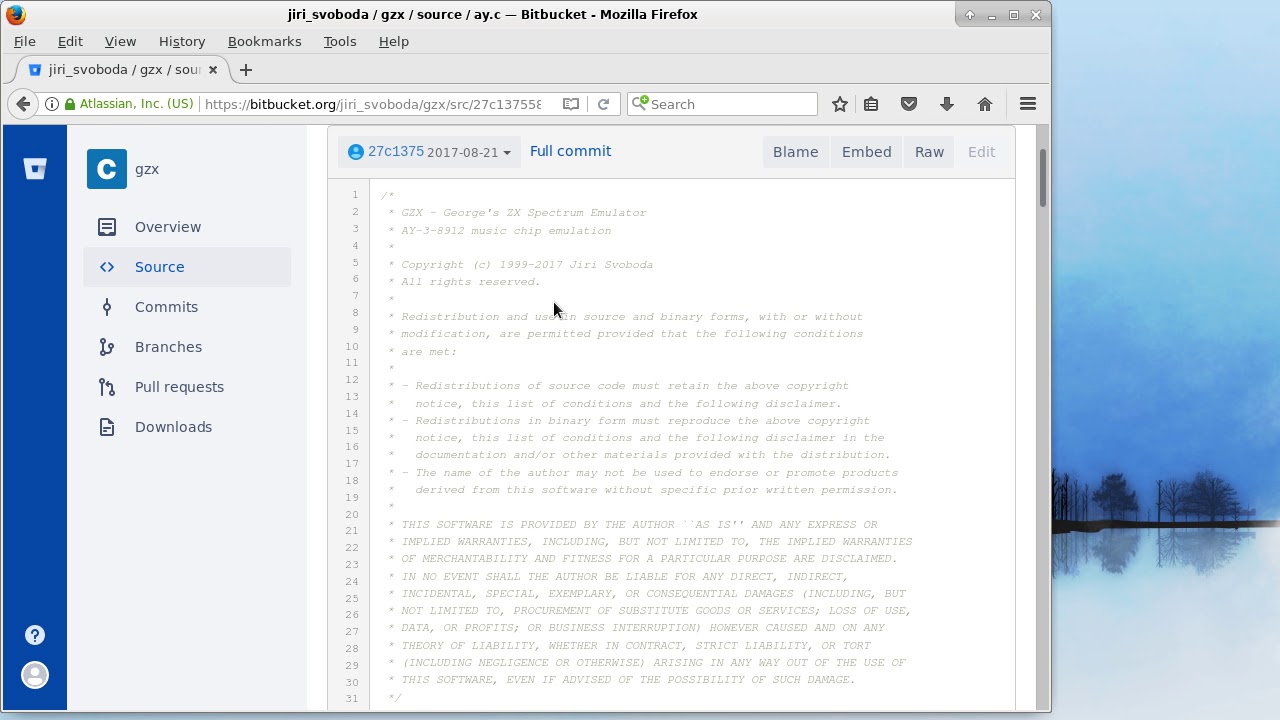This screenshot has width=1280, height=720.
Task: Open the File menu
Action: (25, 41)
